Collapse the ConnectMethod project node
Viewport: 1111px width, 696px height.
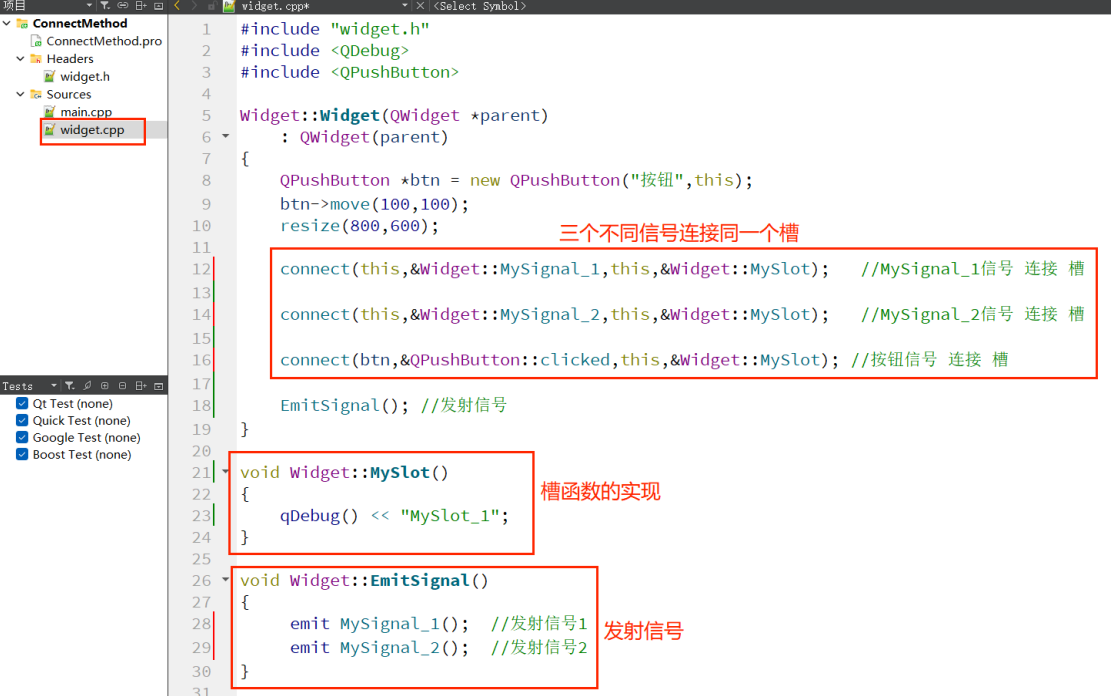[x=7, y=23]
